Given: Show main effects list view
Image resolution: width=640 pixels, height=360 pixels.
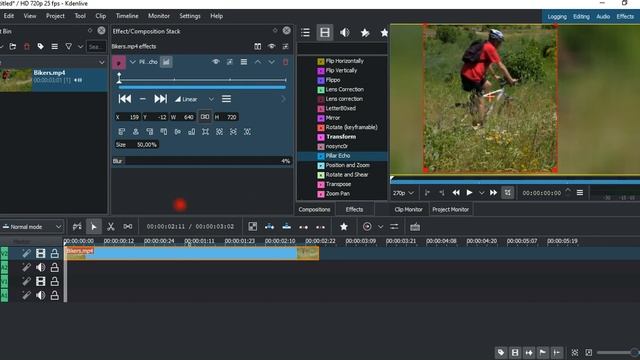Looking at the screenshot, I should click(x=305, y=33).
